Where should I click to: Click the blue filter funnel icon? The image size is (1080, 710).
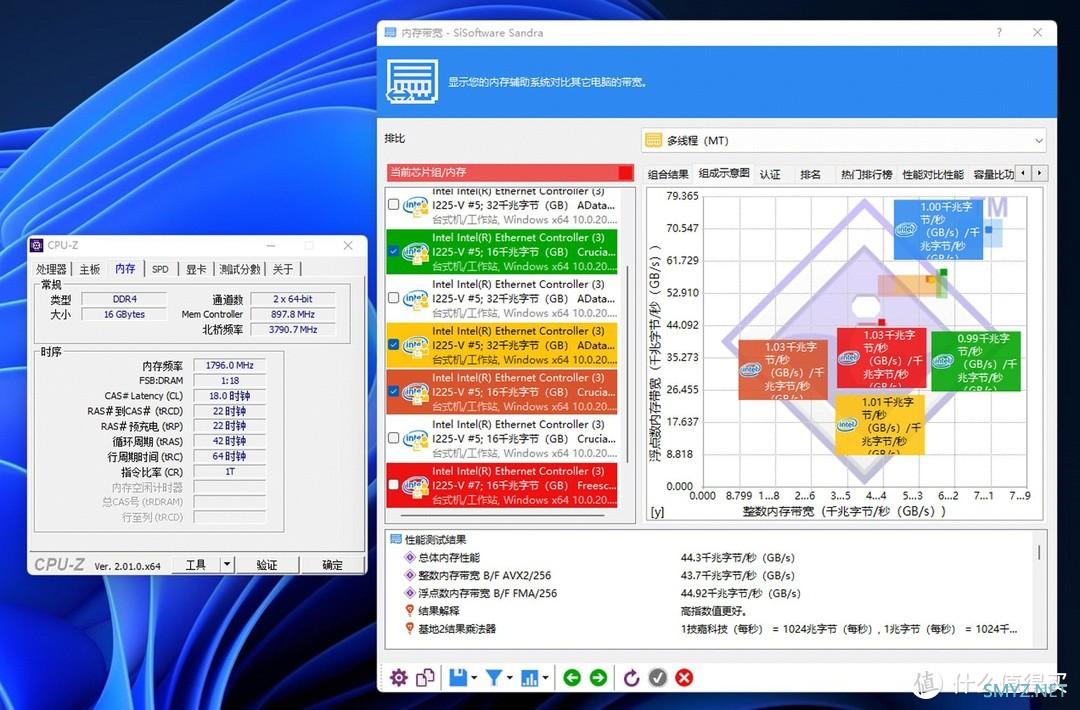click(x=493, y=678)
